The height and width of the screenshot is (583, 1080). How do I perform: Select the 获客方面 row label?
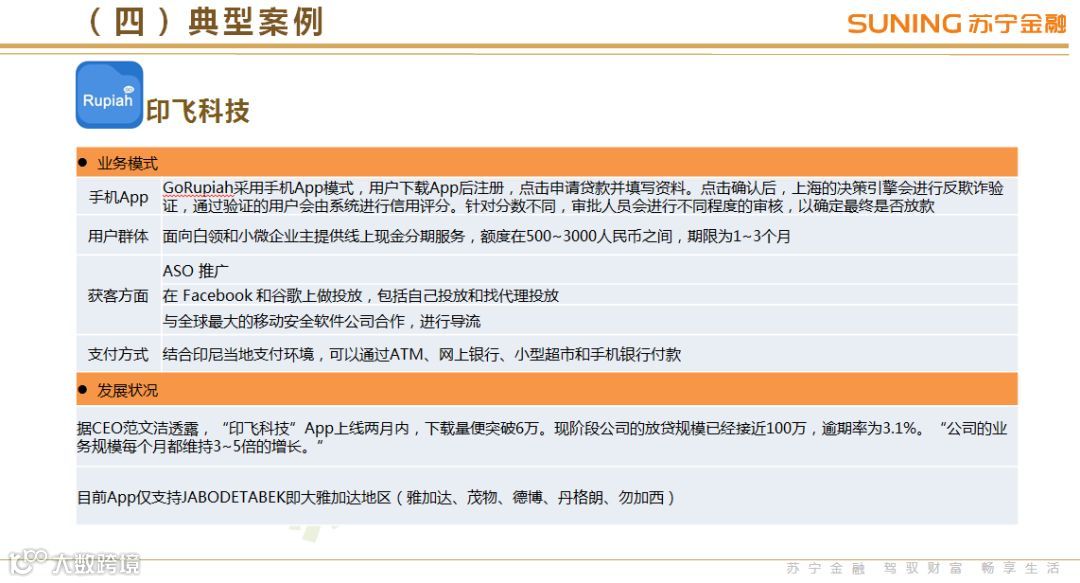click(118, 296)
